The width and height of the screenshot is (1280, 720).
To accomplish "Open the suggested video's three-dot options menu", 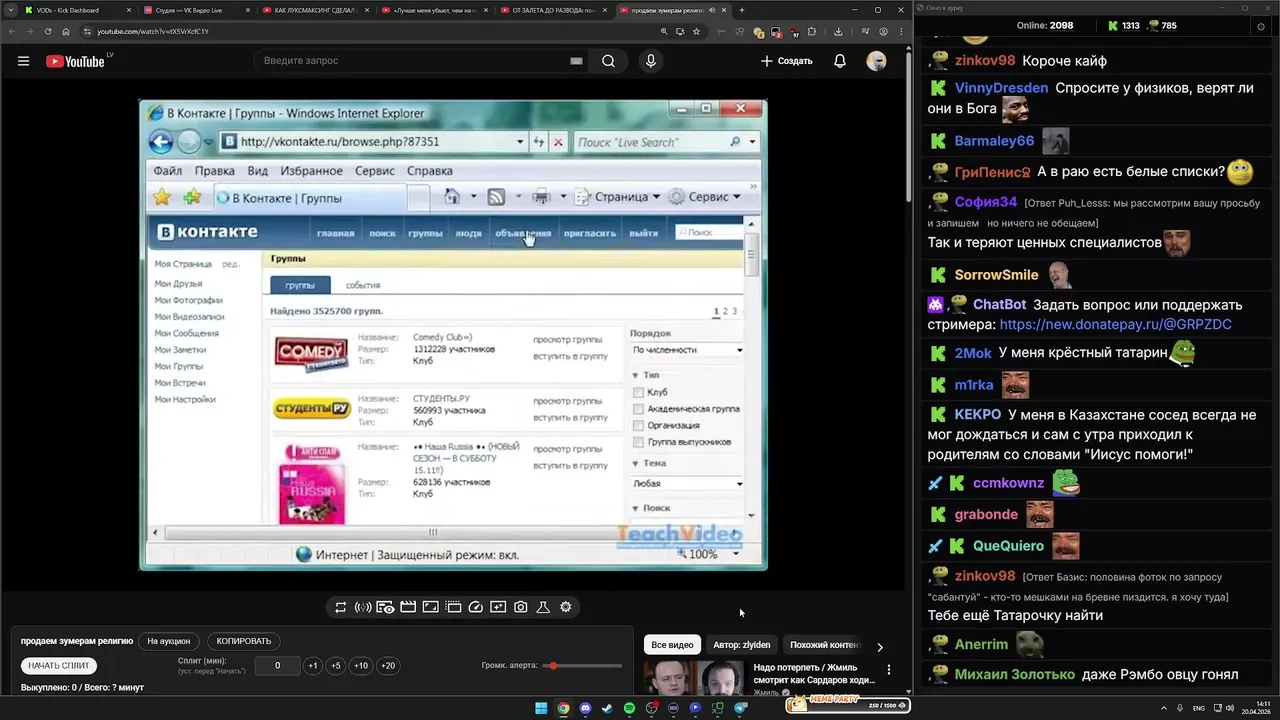I will pos(889,670).
